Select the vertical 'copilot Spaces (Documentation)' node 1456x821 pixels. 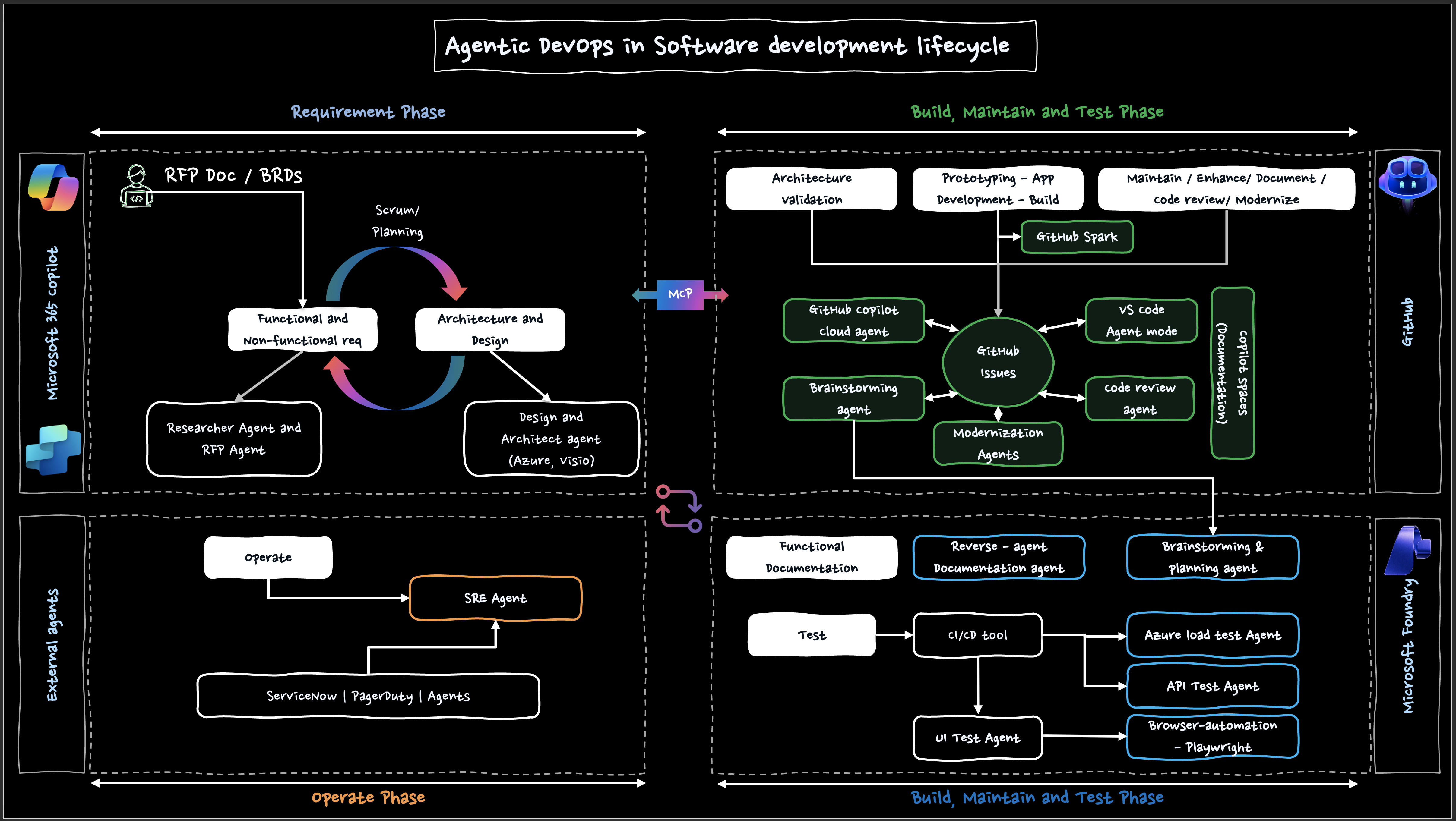[x=1233, y=373]
